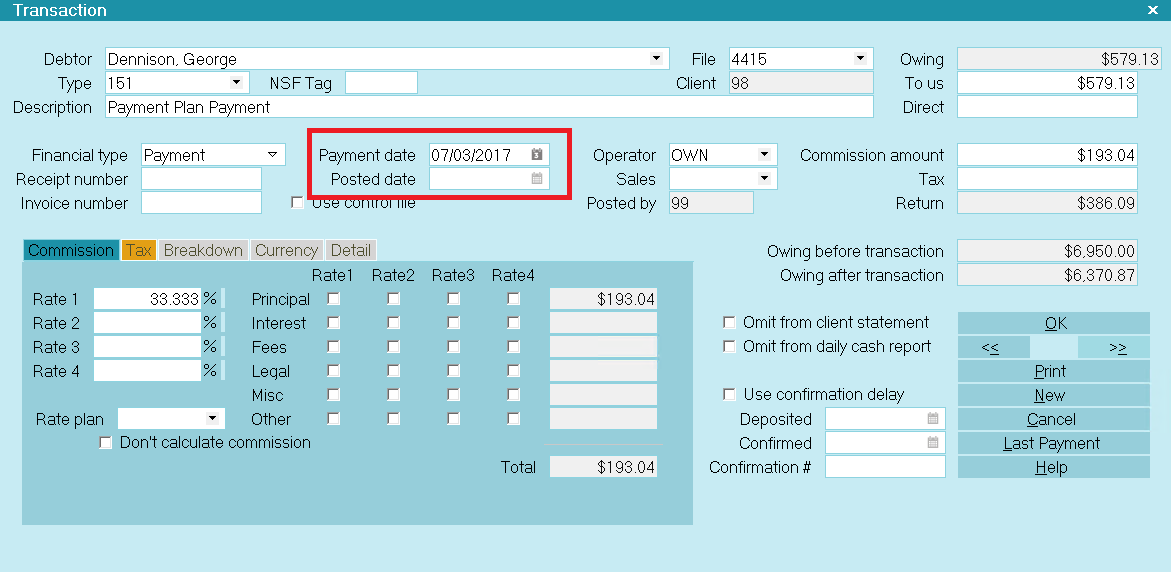This screenshot has height=572, width=1171.
Task: Expand the Debtor dropdown
Action: coord(656,58)
